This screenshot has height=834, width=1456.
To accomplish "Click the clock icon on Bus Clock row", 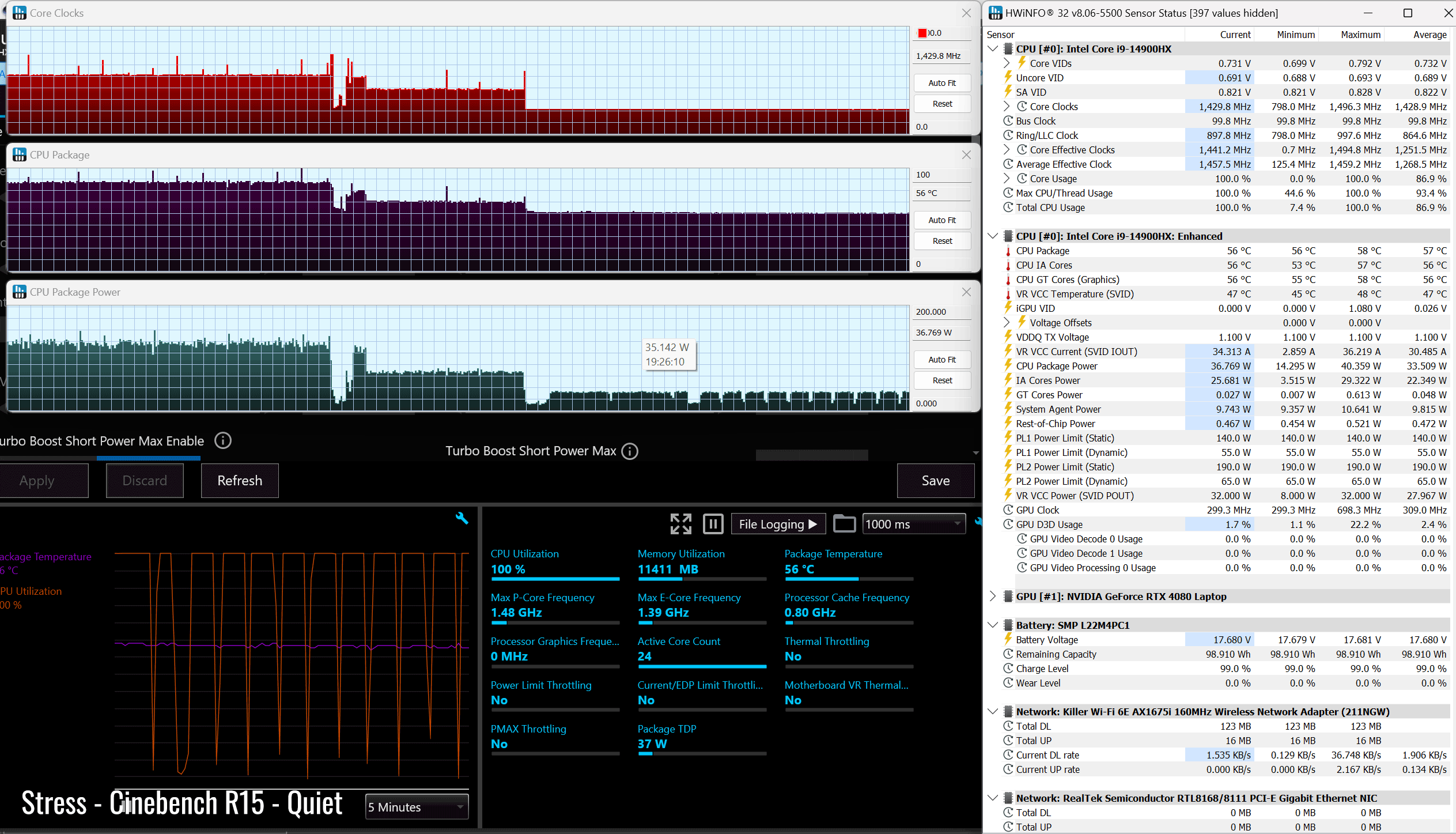I will tap(1008, 121).
